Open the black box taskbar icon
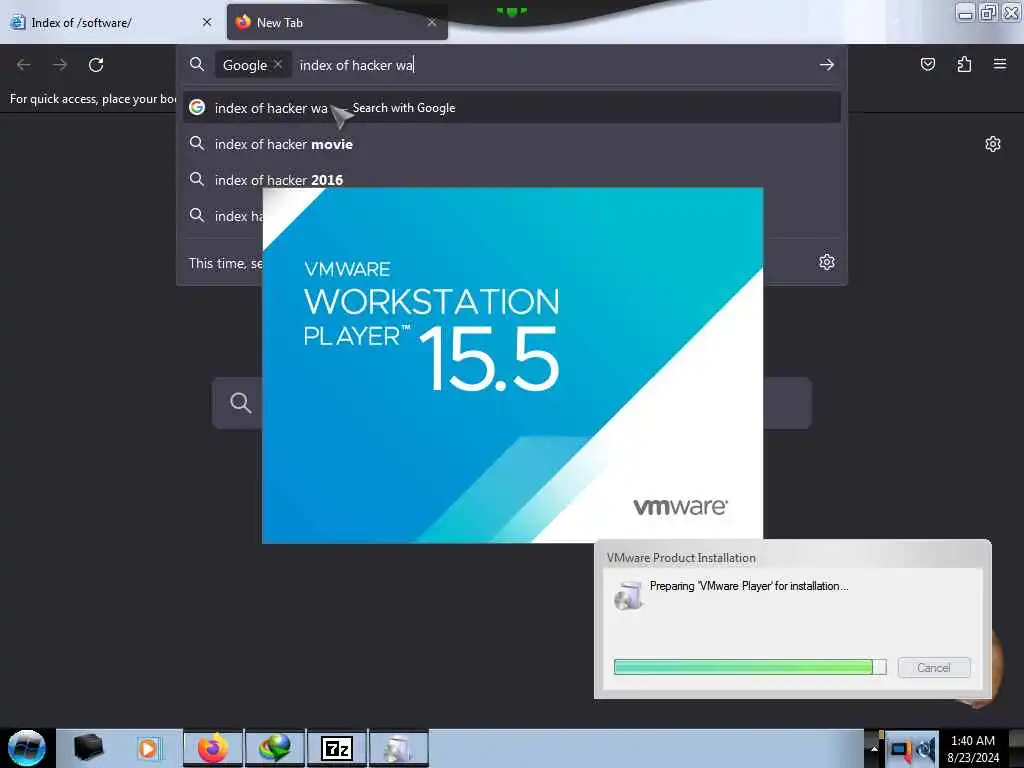Viewport: 1024px width, 768px height. click(x=88, y=748)
